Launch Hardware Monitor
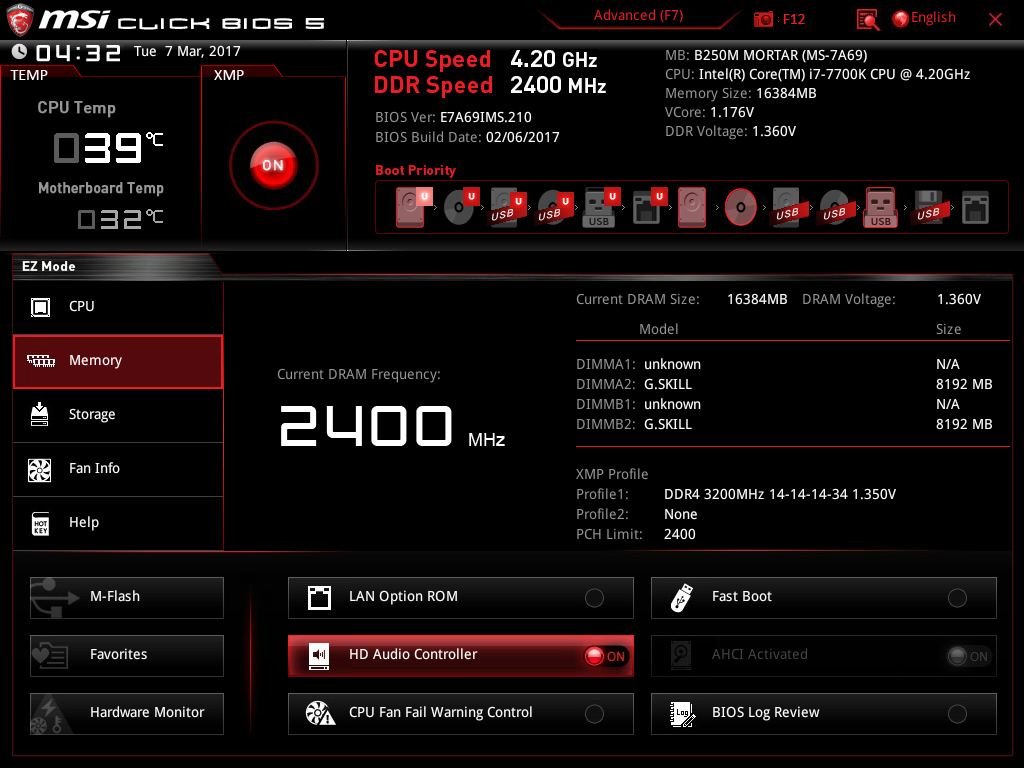 tap(127, 713)
